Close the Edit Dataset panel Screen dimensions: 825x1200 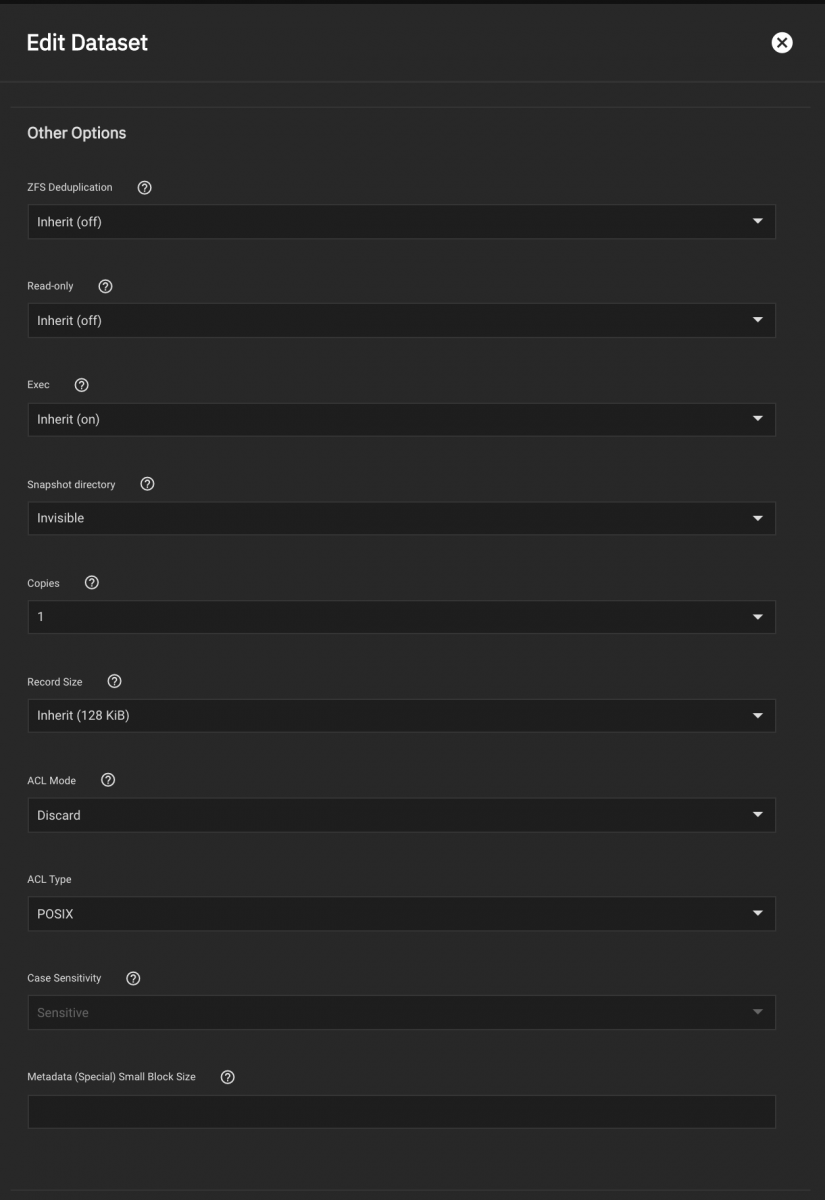[782, 42]
